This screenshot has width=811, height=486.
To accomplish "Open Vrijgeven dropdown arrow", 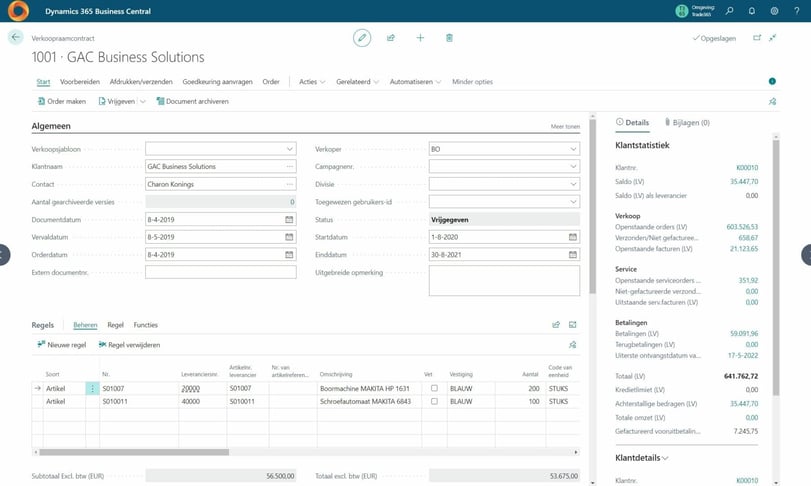I will [143, 101].
